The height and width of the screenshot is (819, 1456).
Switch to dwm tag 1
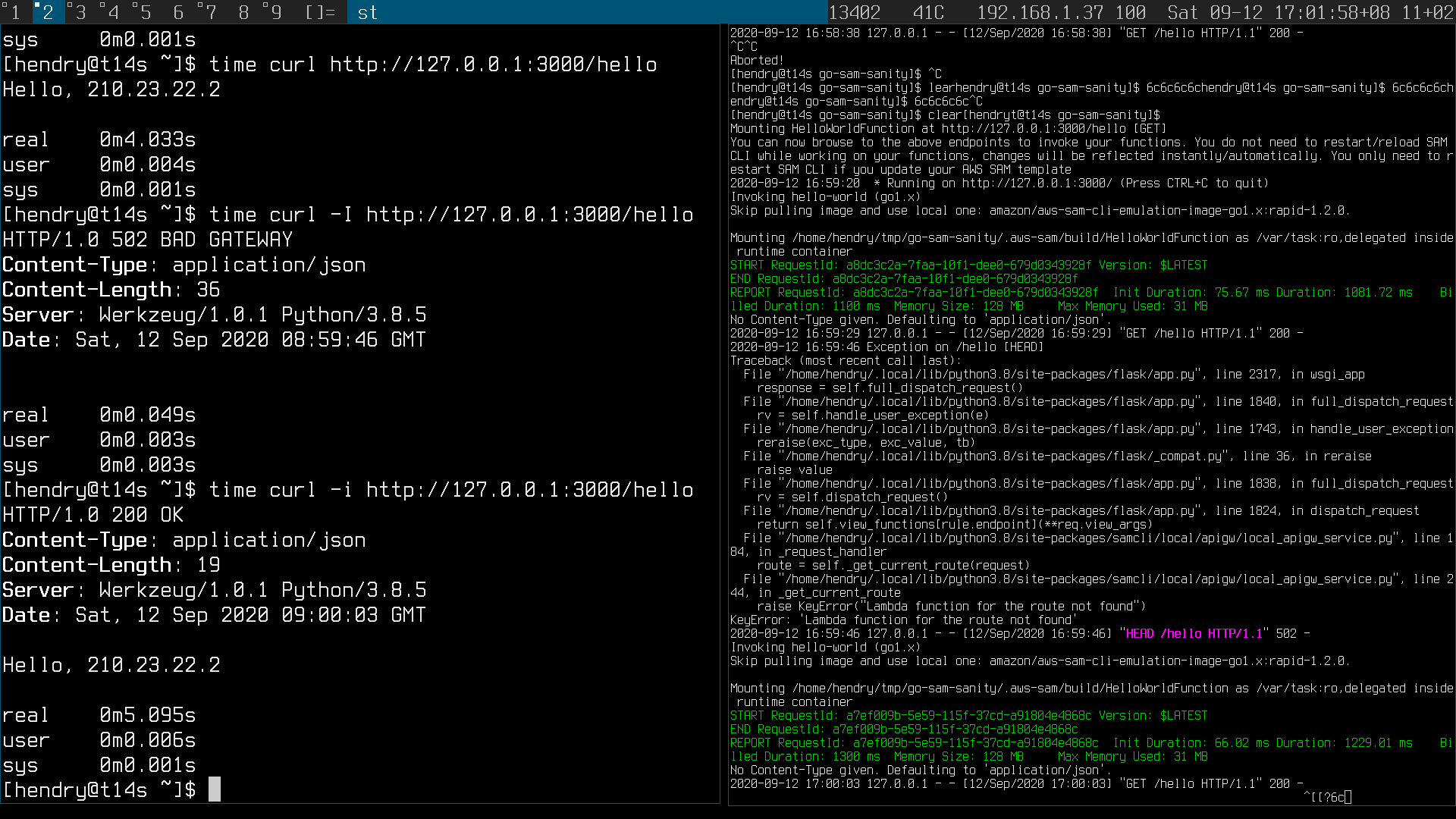pos(14,12)
